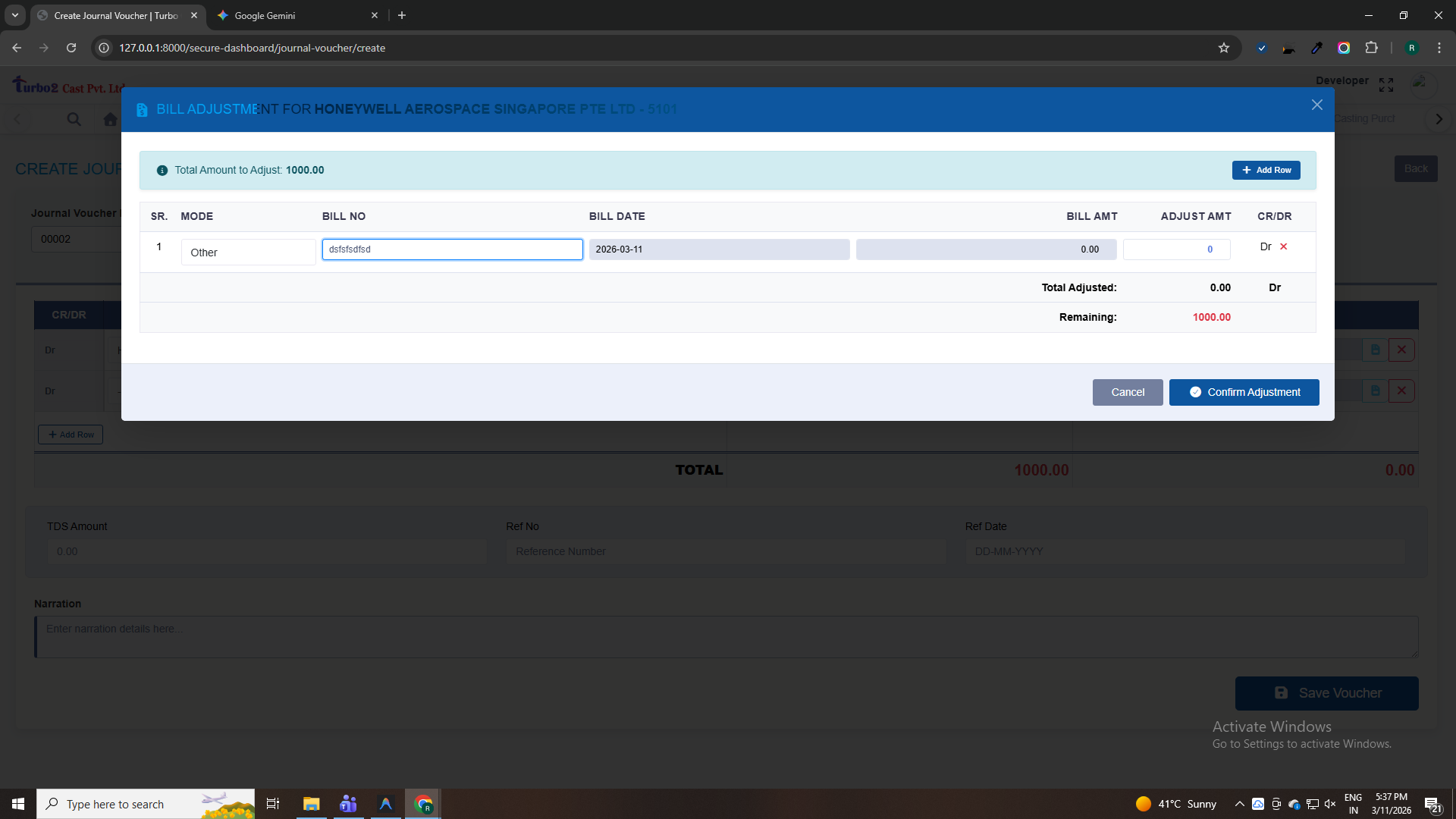Open the browser Extensions puzzle icon

pos(1371,48)
